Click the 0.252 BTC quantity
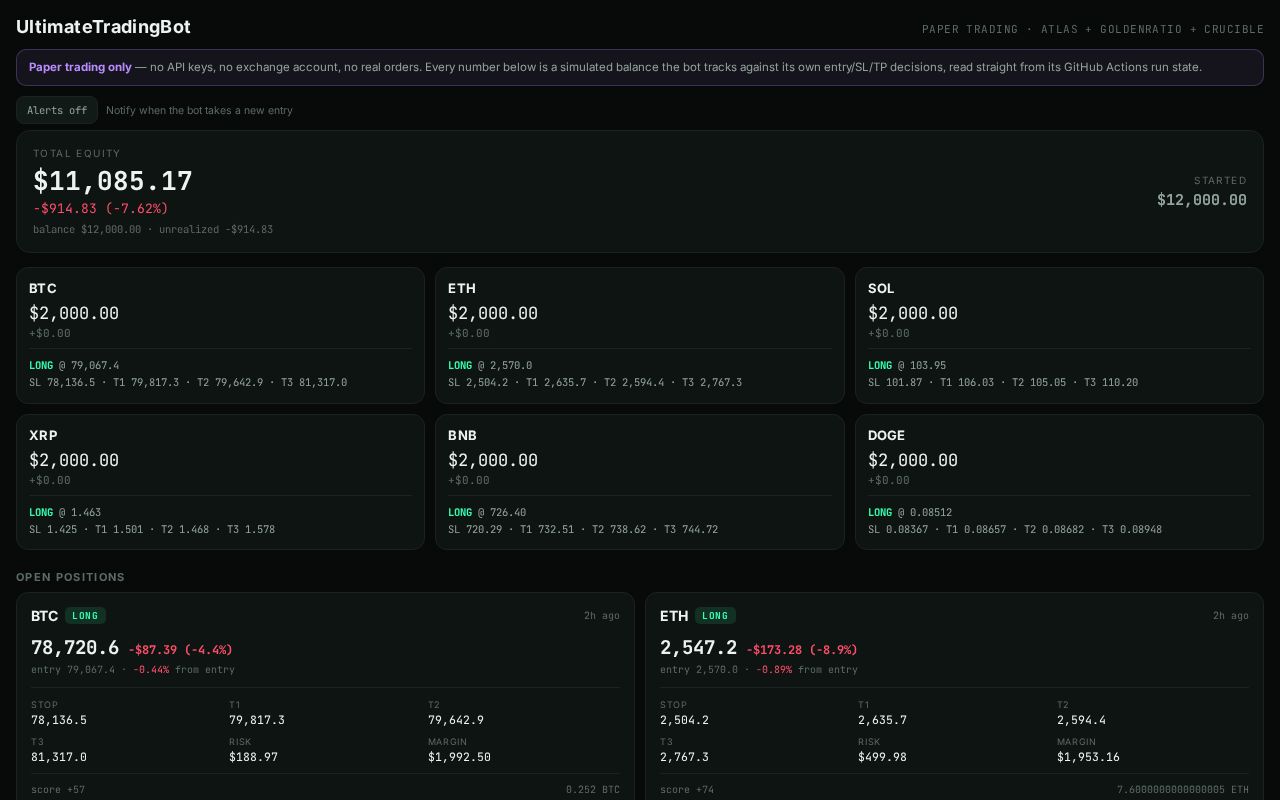The height and width of the screenshot is (800, 1280). point(593,790)
